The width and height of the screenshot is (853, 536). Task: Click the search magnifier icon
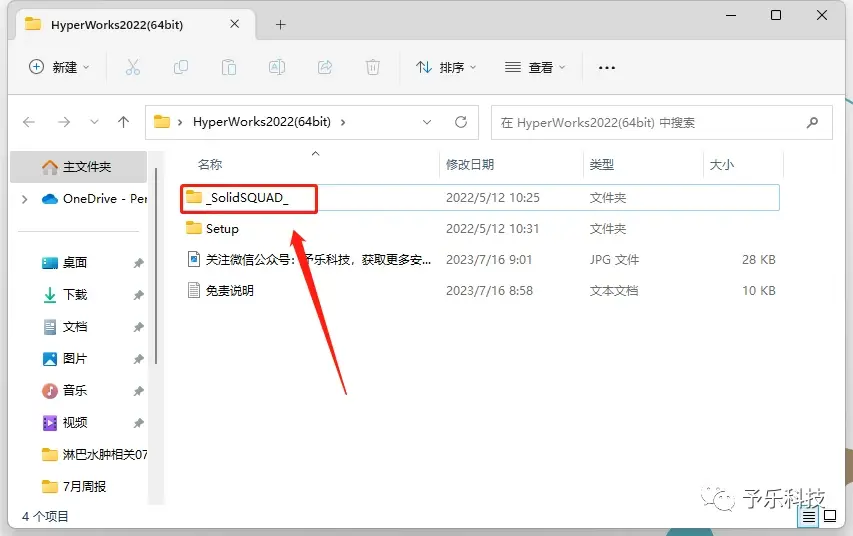pos(812,122)
